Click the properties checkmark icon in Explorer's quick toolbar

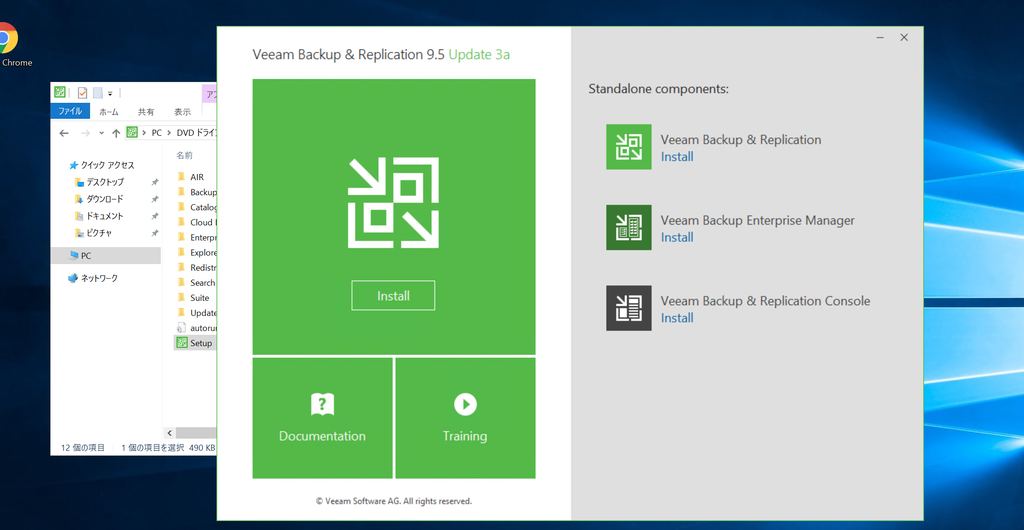point(82,93)
